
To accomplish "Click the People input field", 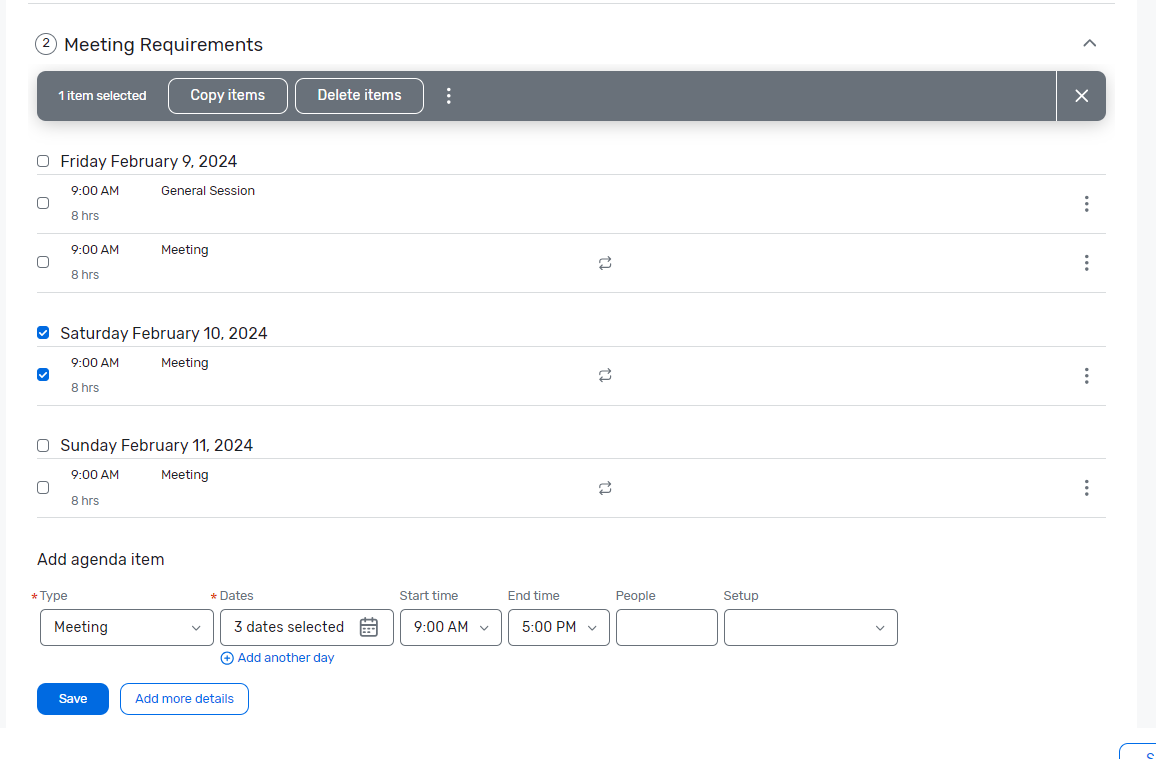I will tap(666, 627).
